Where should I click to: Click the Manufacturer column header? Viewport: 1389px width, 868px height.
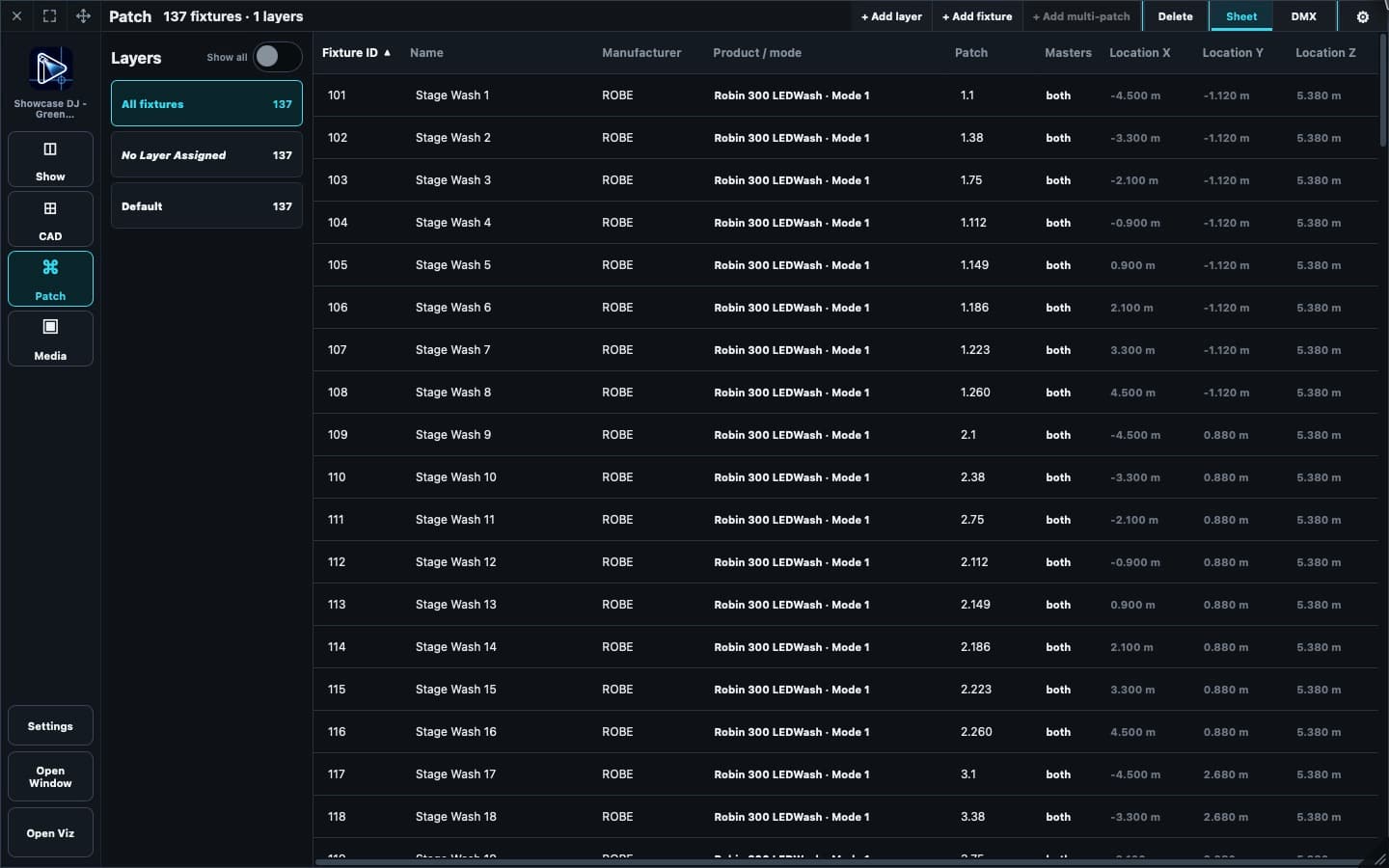641,53
